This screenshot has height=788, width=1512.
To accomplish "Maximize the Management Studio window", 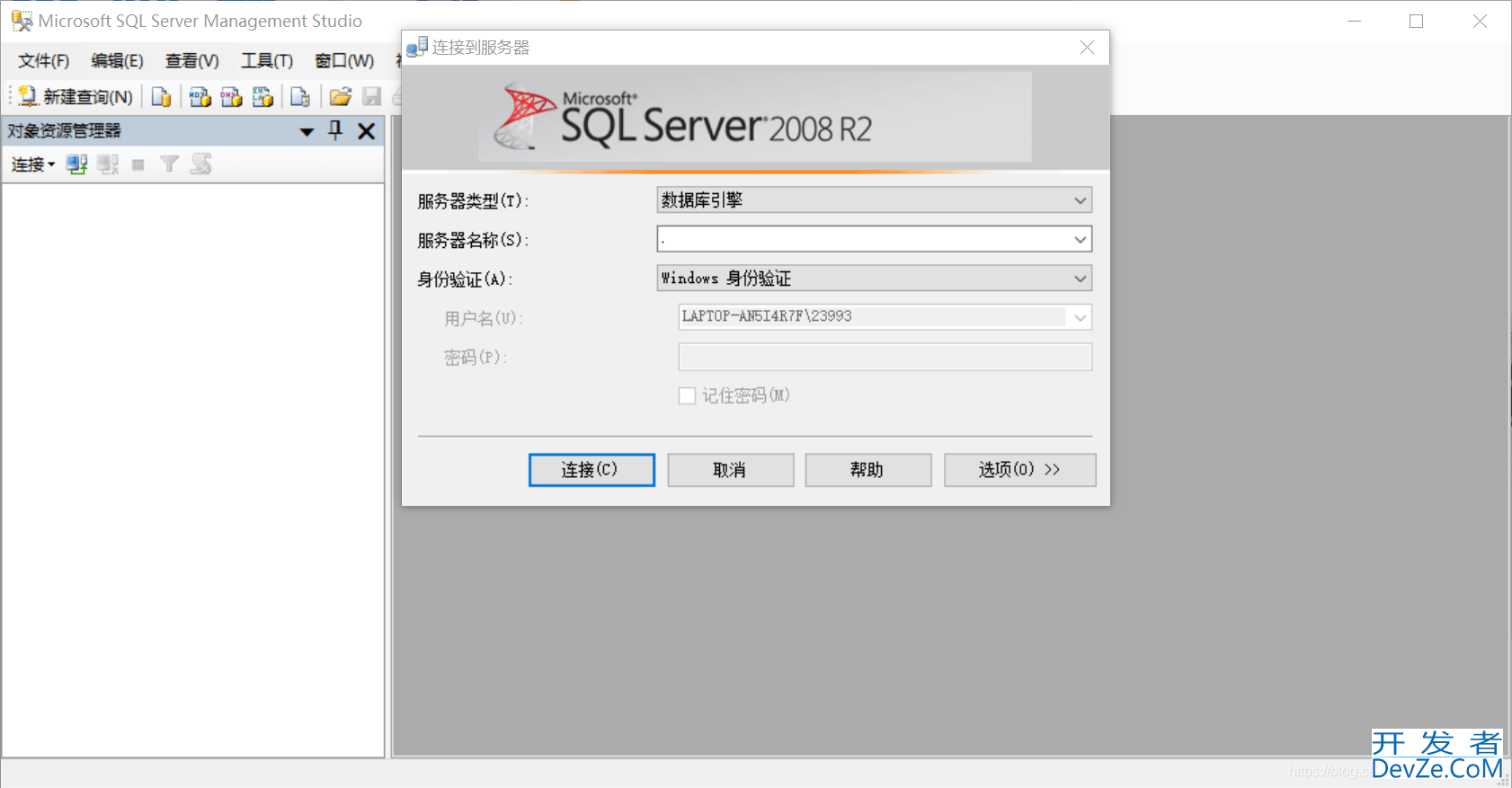I will 1416,21.
